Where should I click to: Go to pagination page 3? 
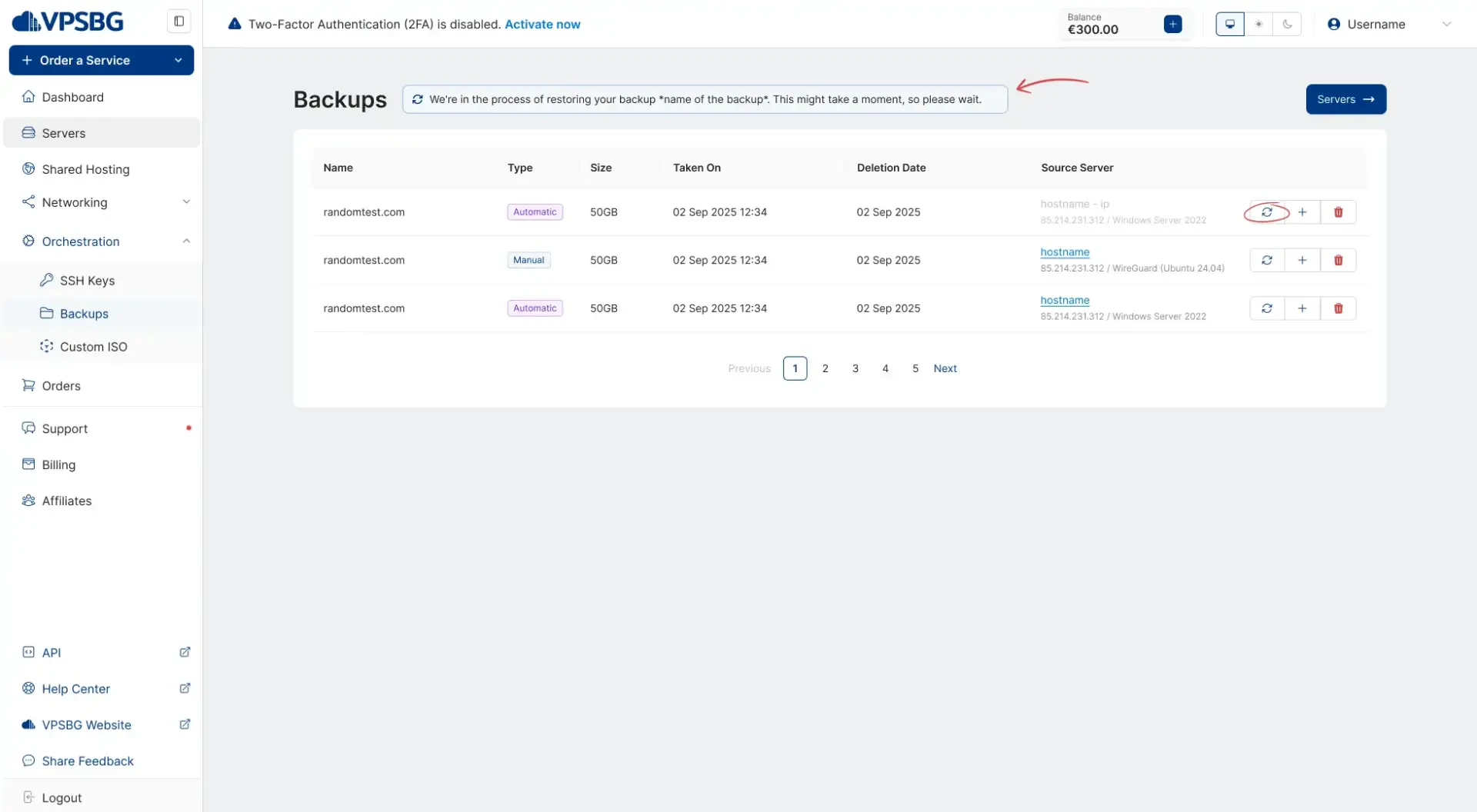[x=855, y=368]
